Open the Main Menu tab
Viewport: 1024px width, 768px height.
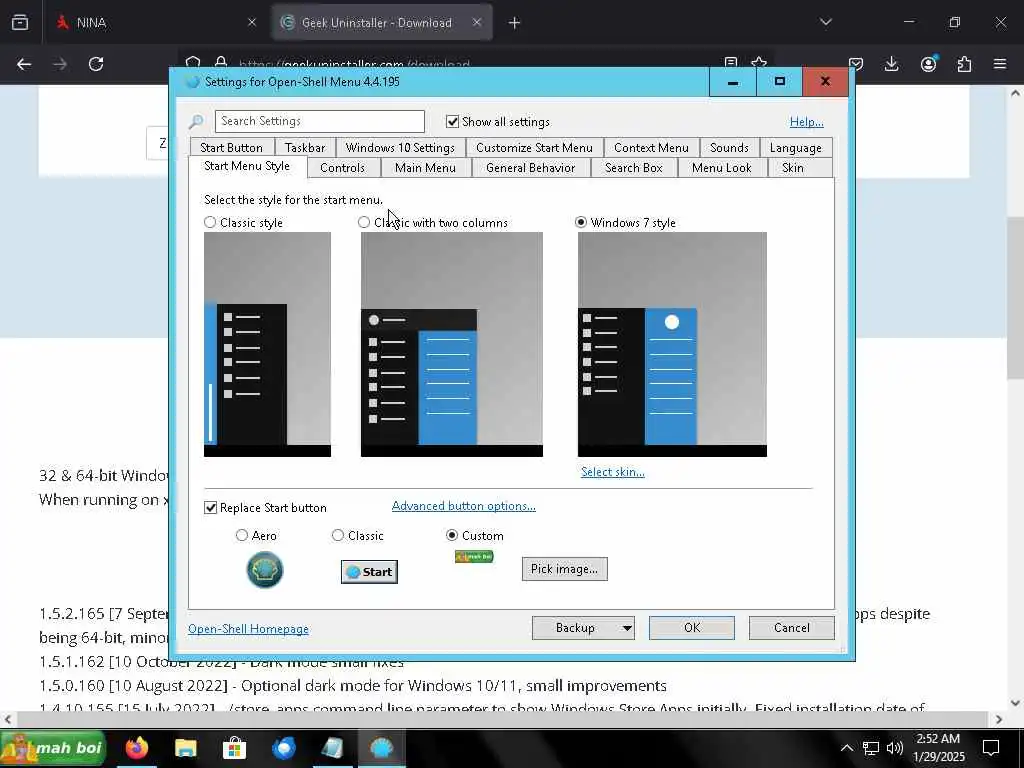[425, 168]
